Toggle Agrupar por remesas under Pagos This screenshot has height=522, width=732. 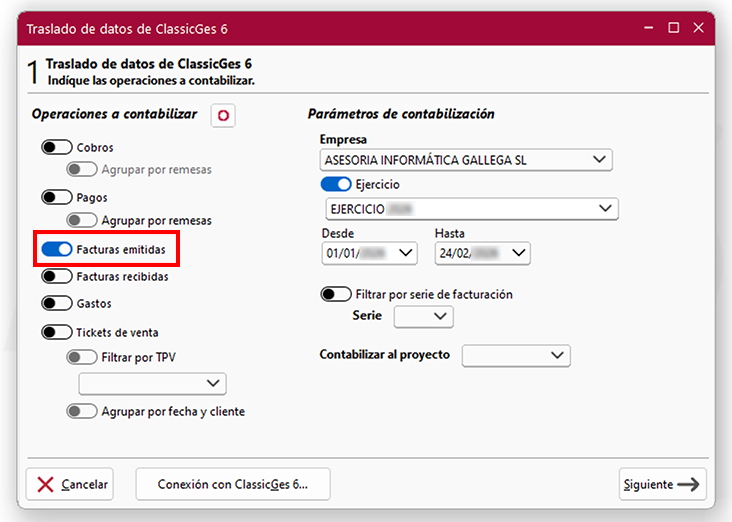coord(82,220)
